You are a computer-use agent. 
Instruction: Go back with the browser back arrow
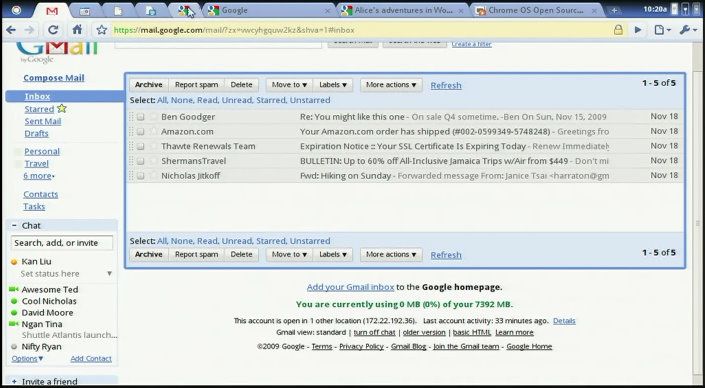pyautogui.click(x=11, y=30)
